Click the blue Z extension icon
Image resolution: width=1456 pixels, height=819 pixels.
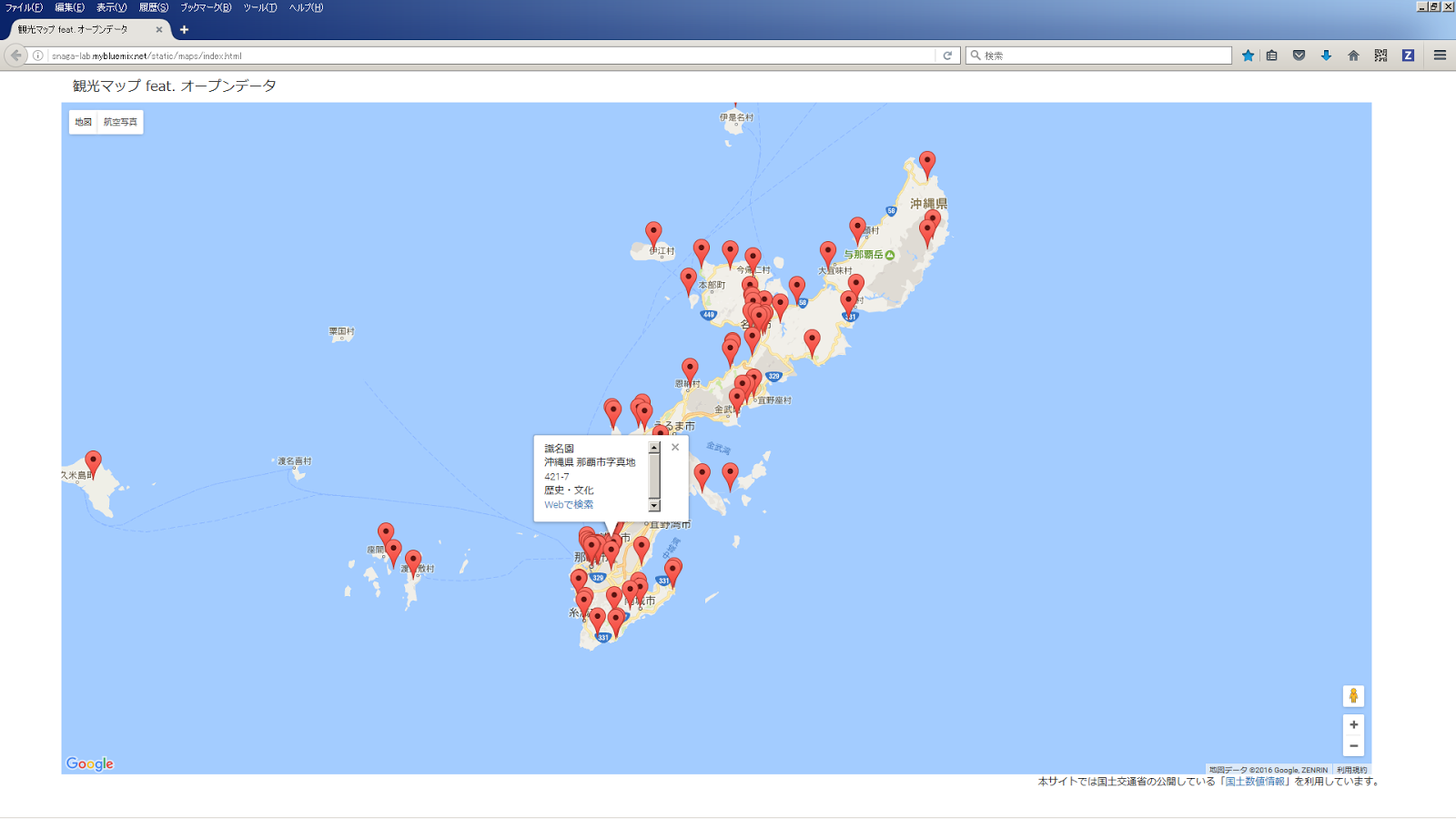[1408, 56]
